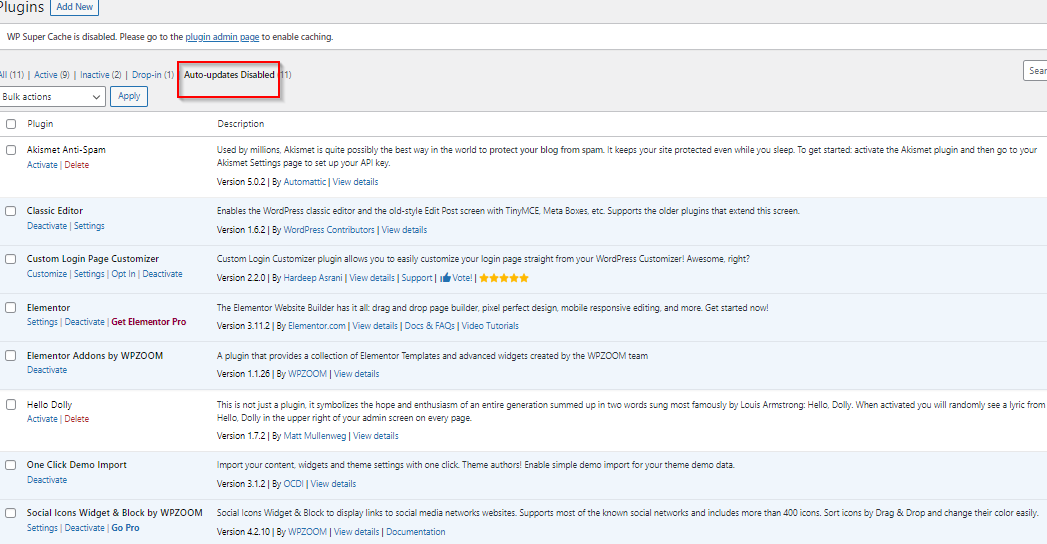Viewport: 1047px width, 544px height.
Task: Click the Apply bulk action button
Action: pyautogui.click(x=129, y=96)
